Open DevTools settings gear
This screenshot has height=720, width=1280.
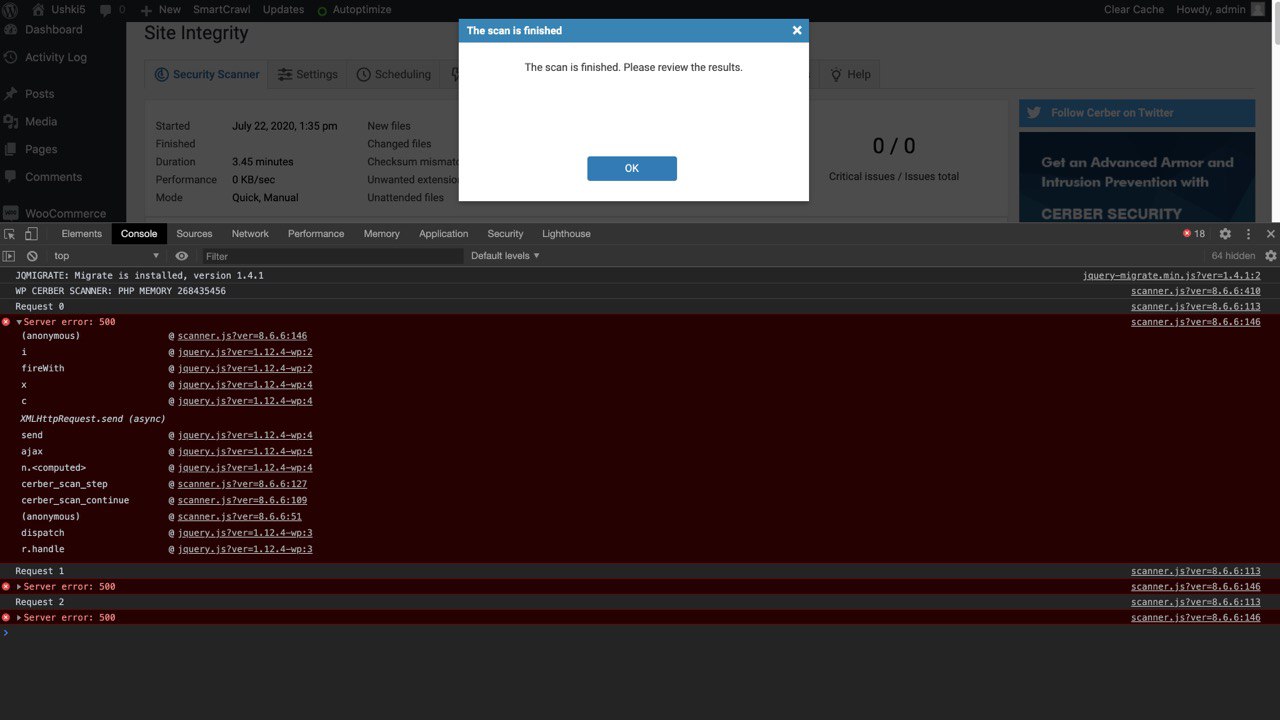point(1225,234)
